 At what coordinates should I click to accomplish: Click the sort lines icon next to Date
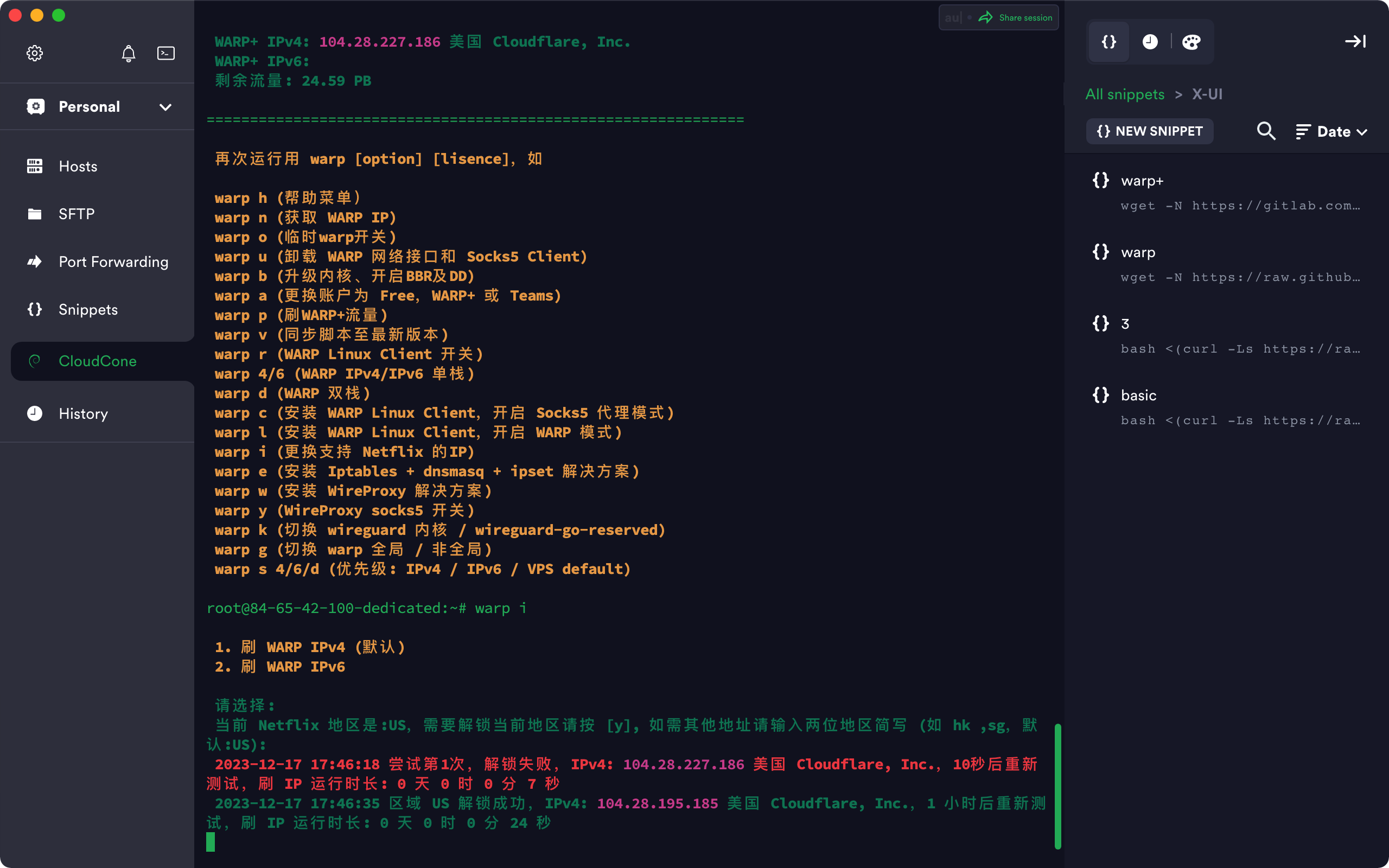1303,132
